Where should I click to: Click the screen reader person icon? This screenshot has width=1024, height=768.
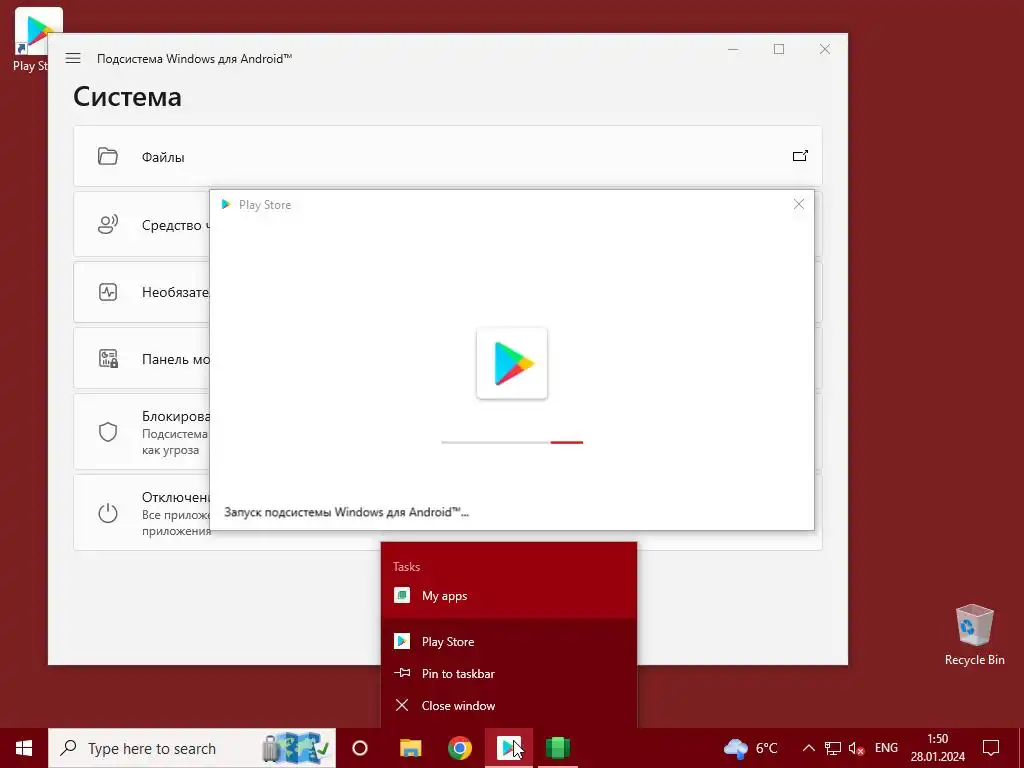click(108, 225)
